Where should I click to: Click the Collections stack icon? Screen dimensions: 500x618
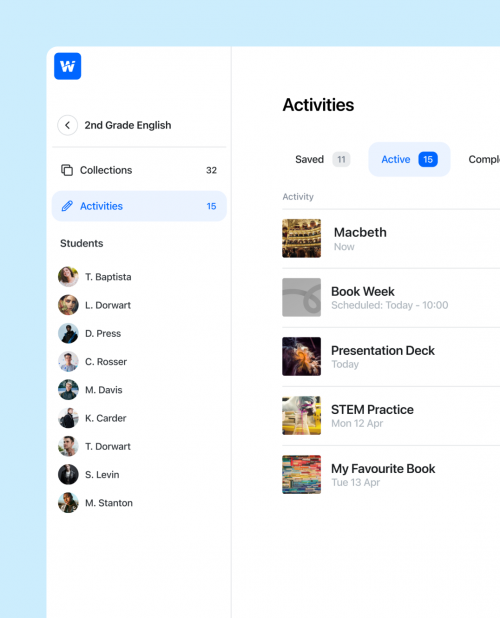(x=67, y=170)
